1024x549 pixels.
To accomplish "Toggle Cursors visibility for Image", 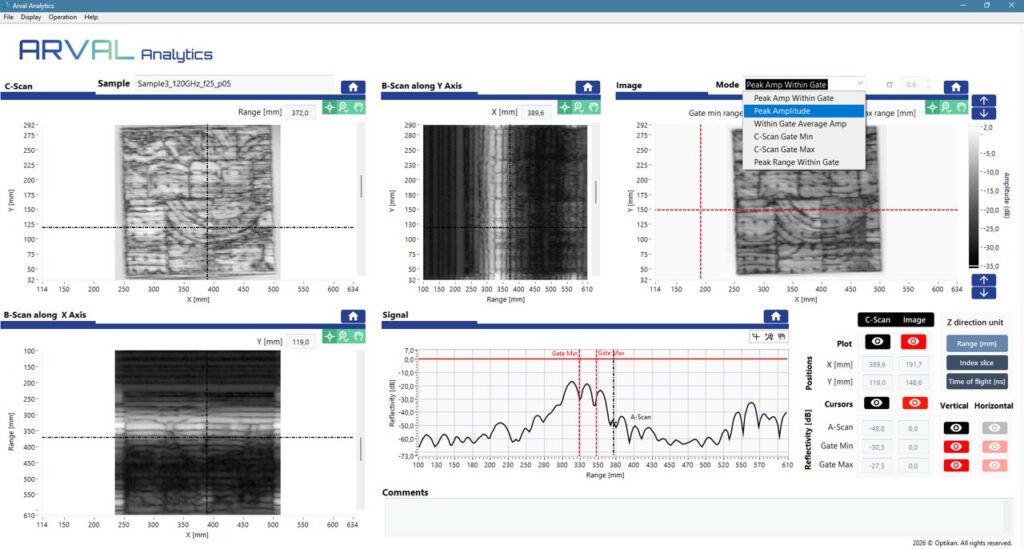I will click(x=914, y=403).
